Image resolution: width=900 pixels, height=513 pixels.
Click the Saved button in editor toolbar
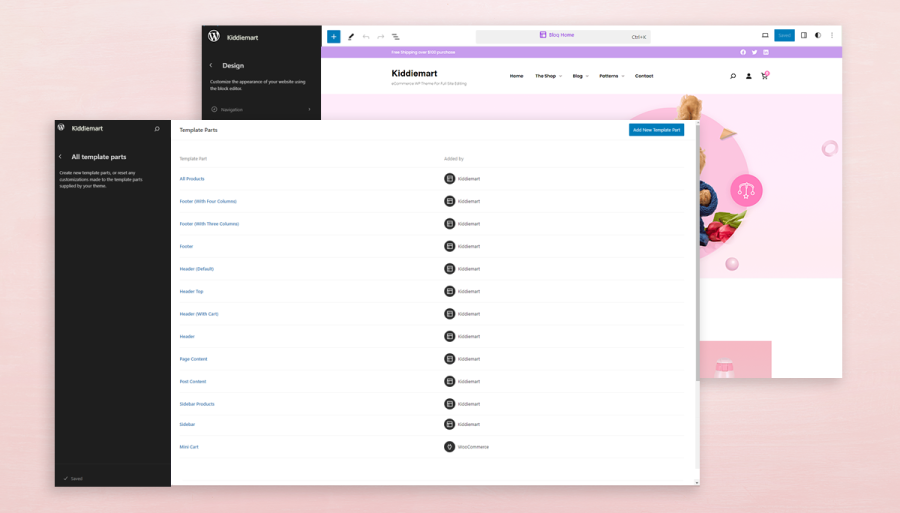point(784,36)
